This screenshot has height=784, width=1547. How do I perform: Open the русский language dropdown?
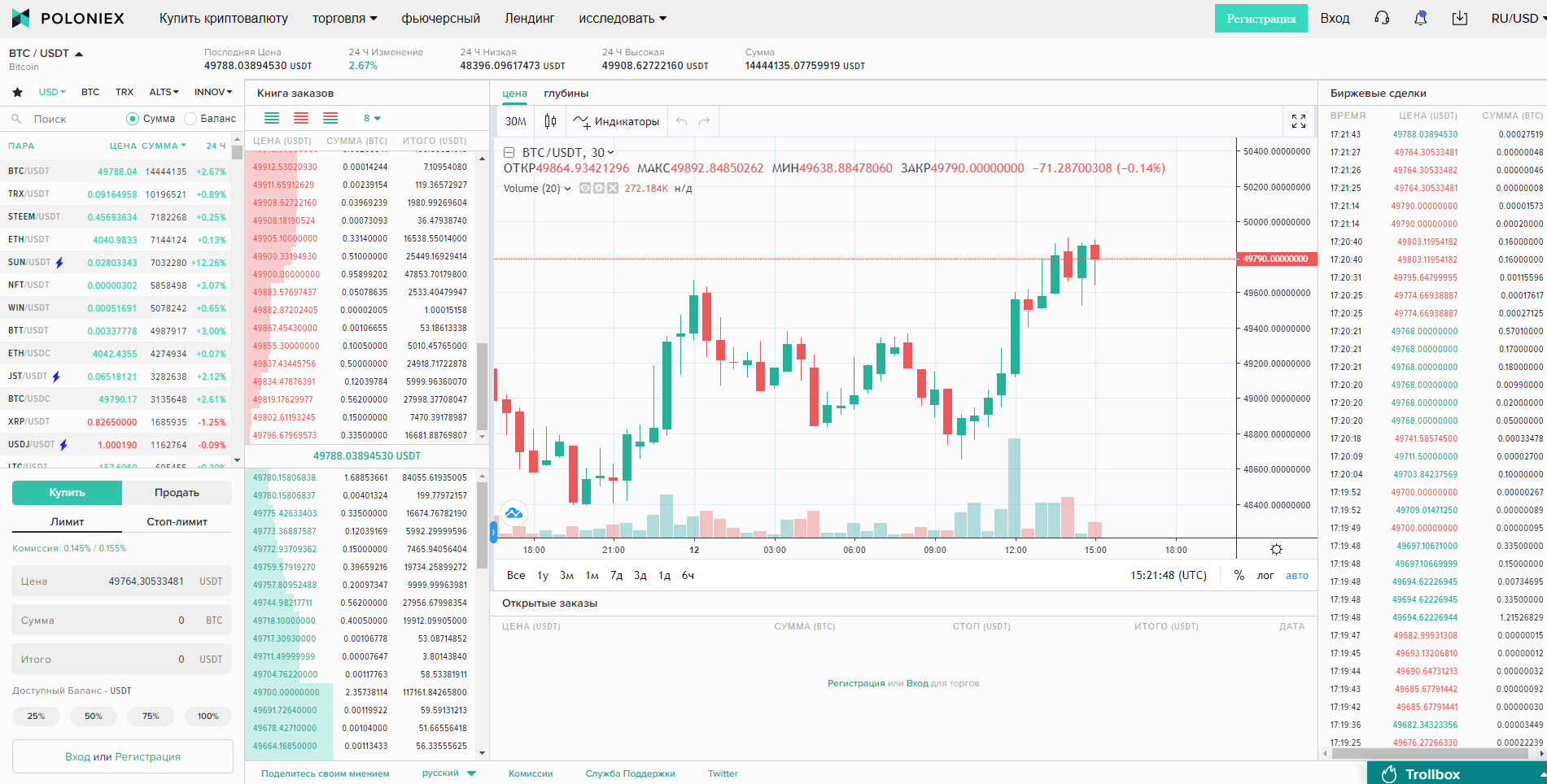coord(448,773)
